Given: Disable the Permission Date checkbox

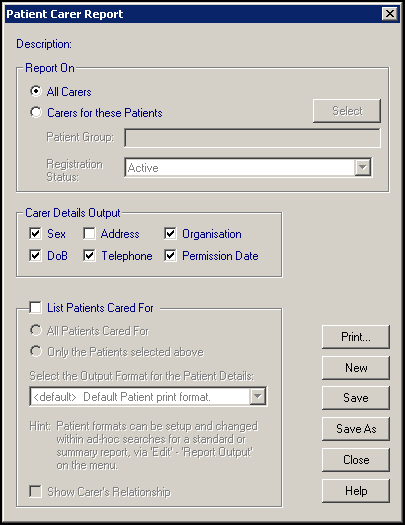Looking at the screenshot, I should tap(170, 255).
